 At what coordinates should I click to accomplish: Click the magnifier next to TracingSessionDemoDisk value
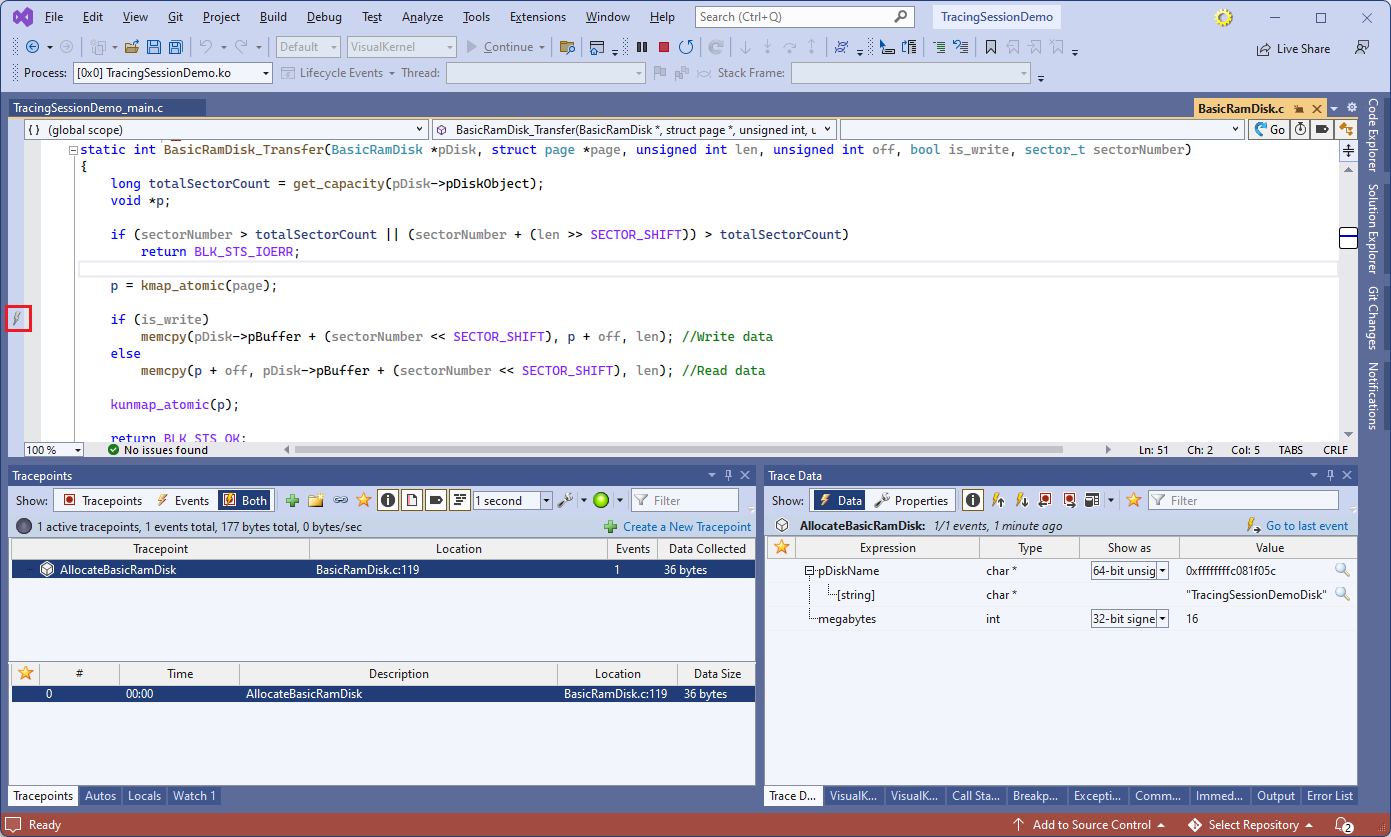tap(1342, 594)
